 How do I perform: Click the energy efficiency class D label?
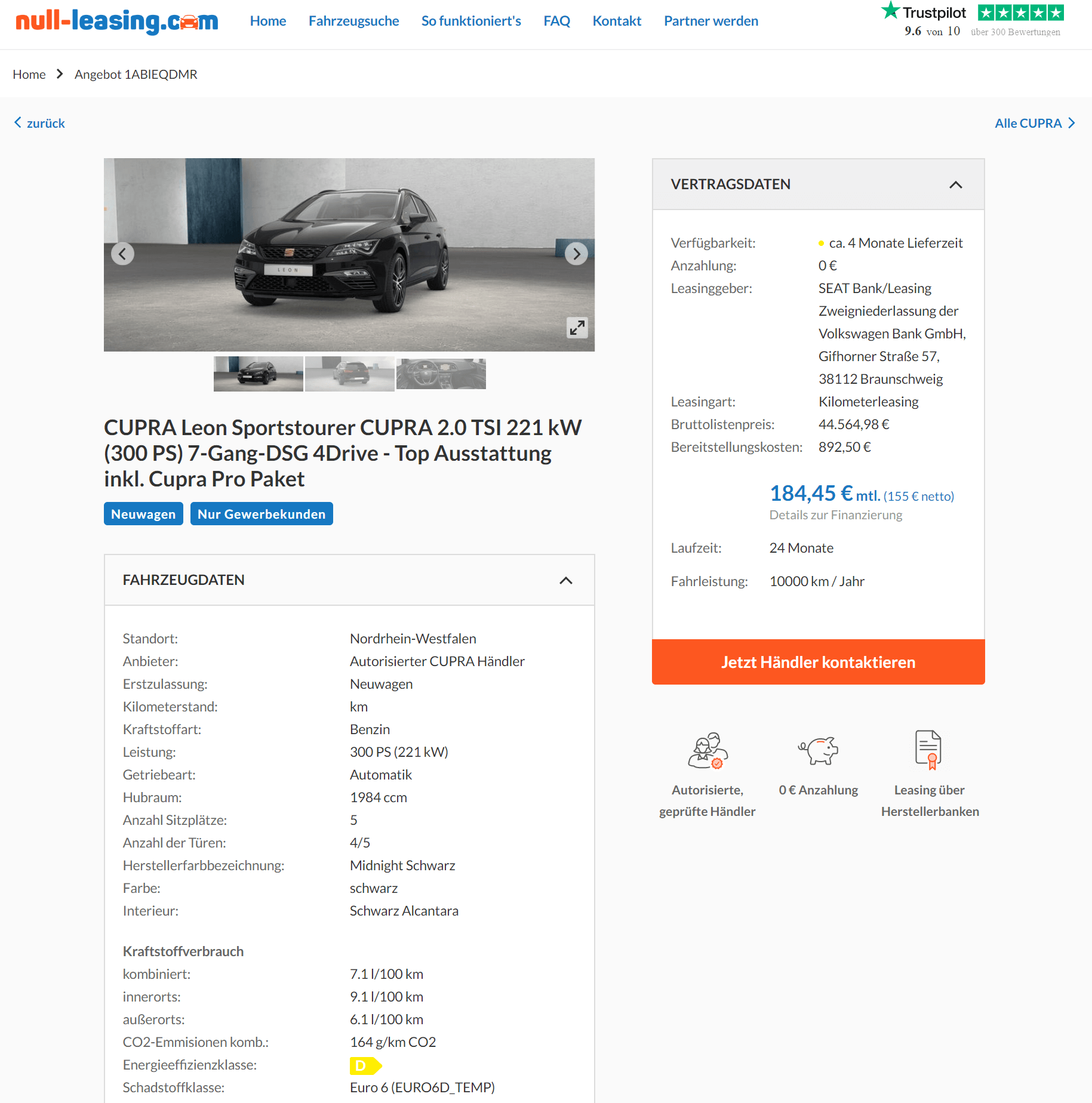[365, 1065]
